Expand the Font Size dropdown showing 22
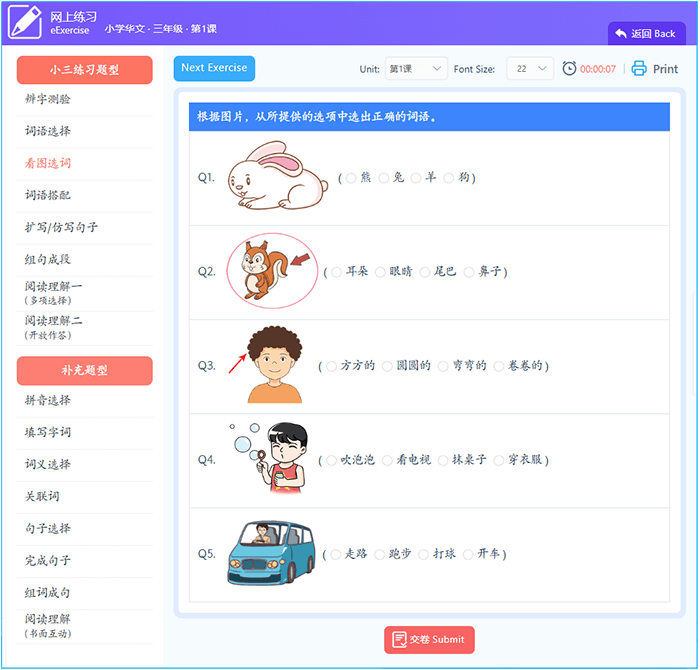 coord(529,69)
